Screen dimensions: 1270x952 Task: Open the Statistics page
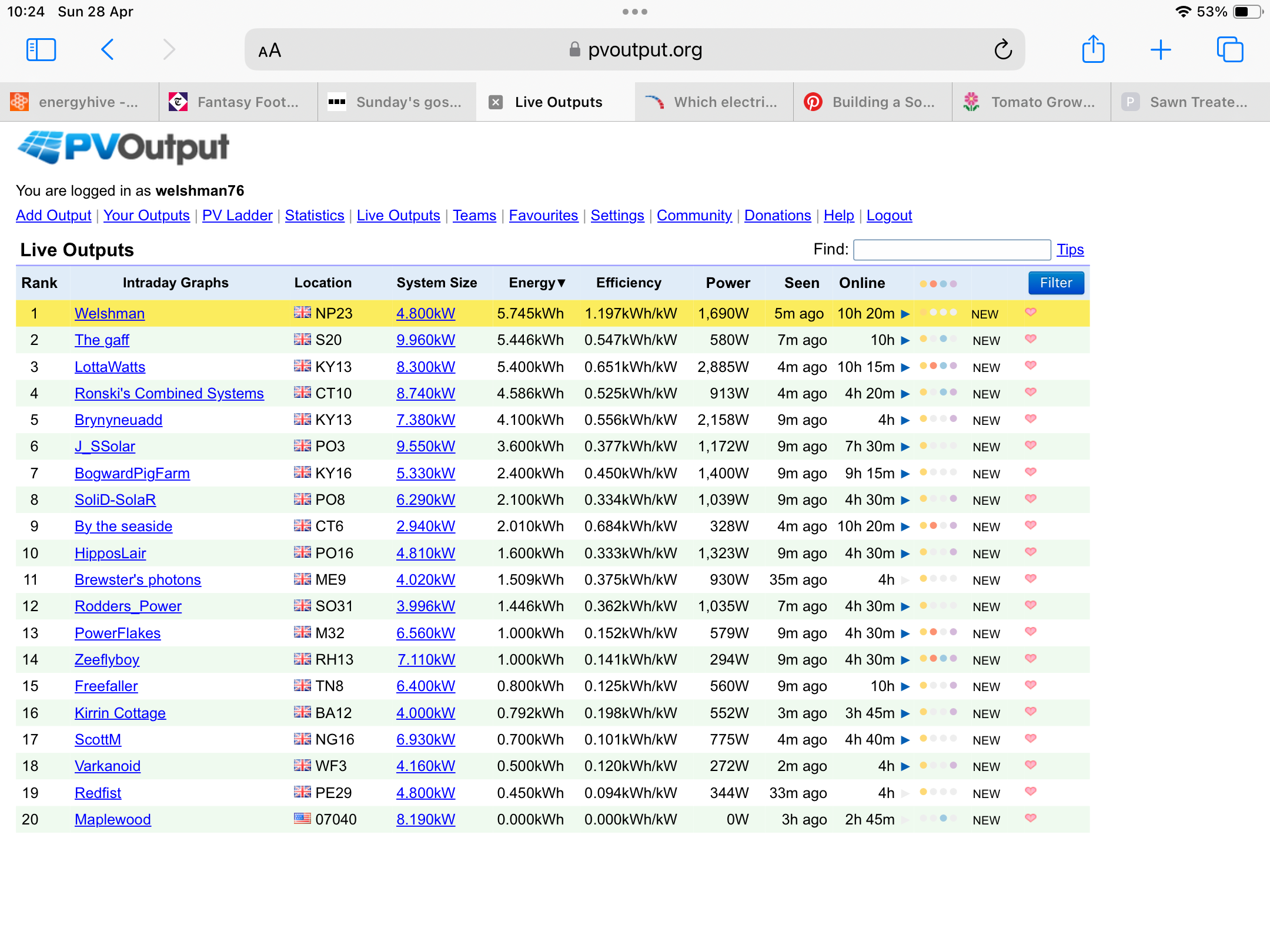click(x=315, y=216)
